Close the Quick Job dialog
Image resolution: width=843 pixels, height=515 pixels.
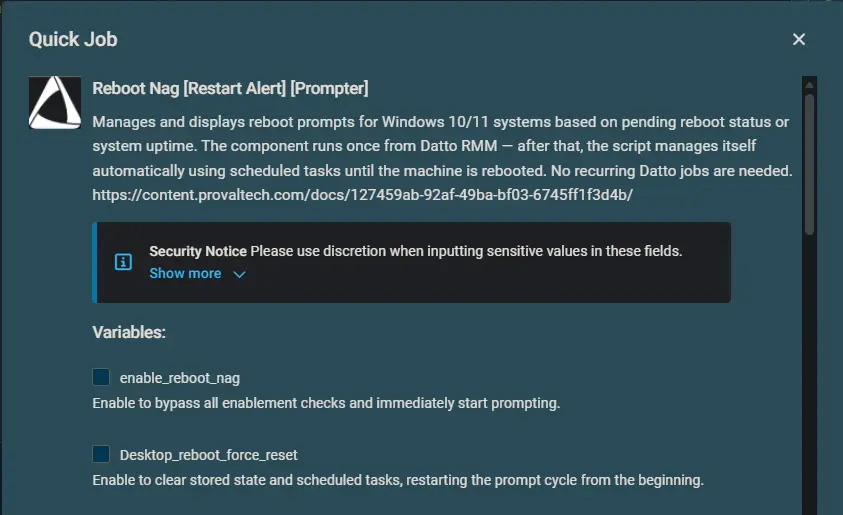tap(798, 39)
